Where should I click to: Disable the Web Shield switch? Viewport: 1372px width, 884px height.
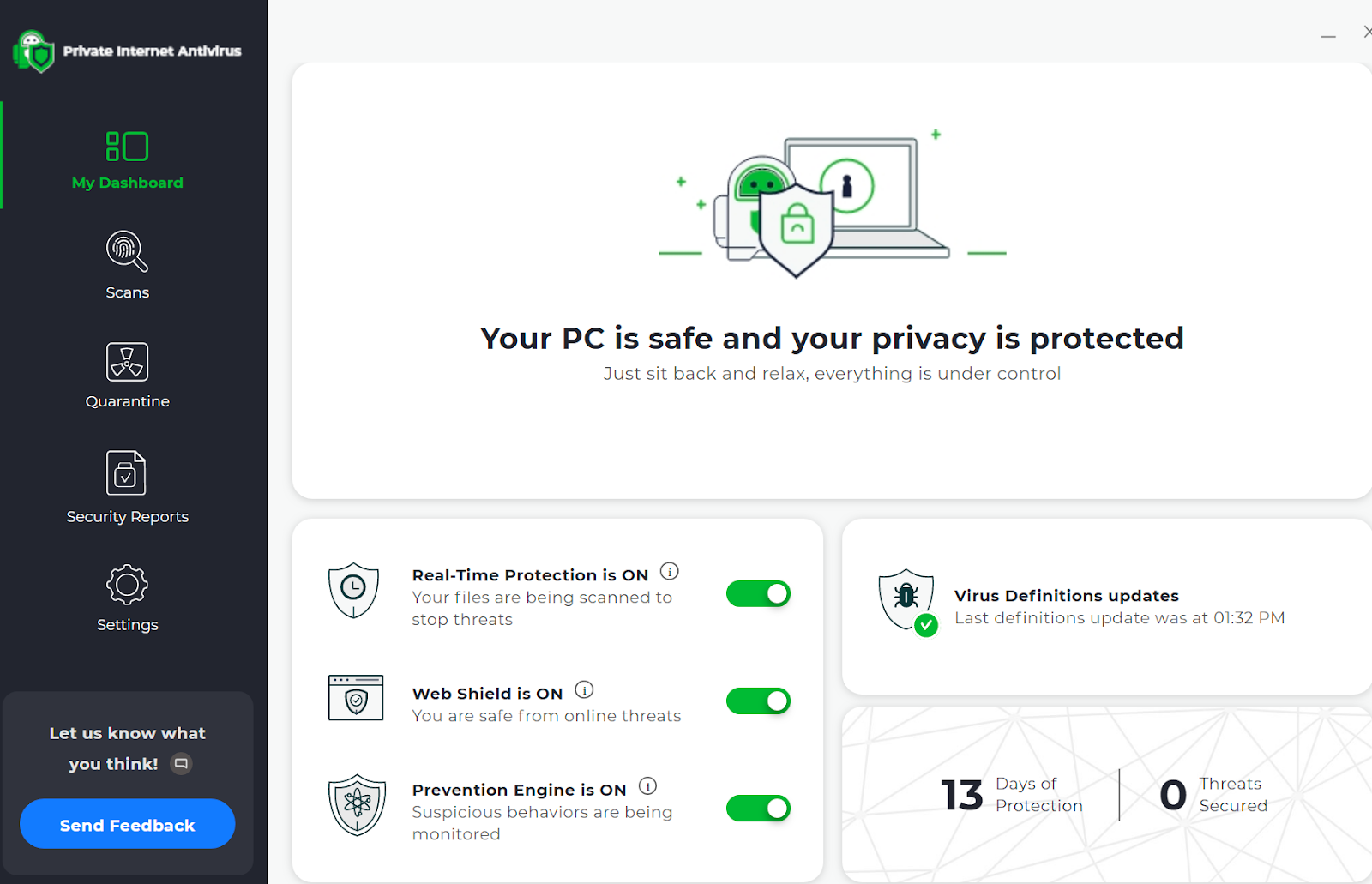[758, 701]
